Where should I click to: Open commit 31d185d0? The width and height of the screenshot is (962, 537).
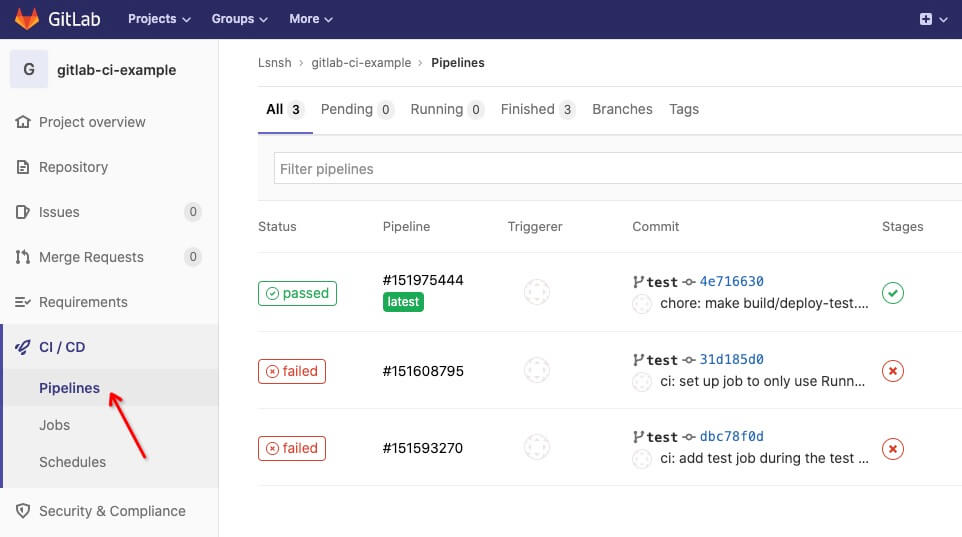[731, 359]
